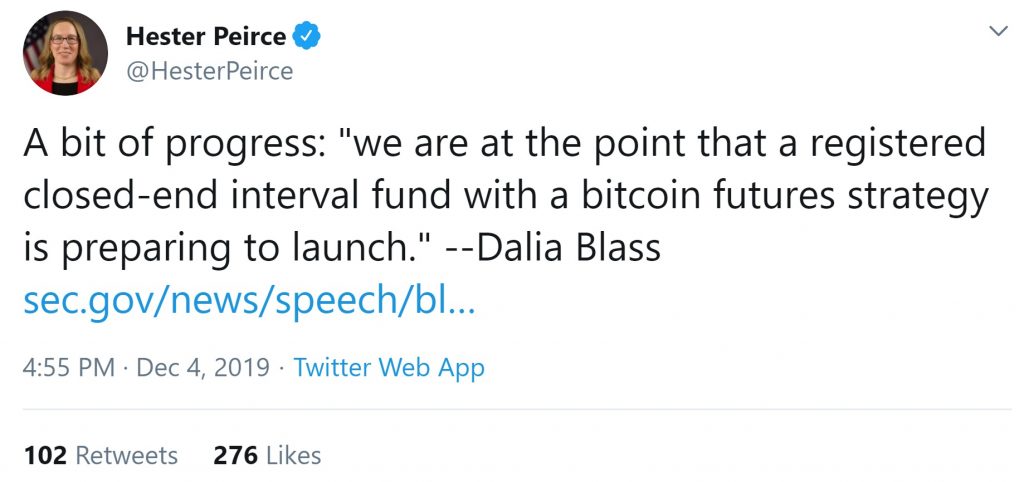View the 102 Retweets list
Image resolution: width=1024 pixels, height=482 pixels.
pos(100,456)
